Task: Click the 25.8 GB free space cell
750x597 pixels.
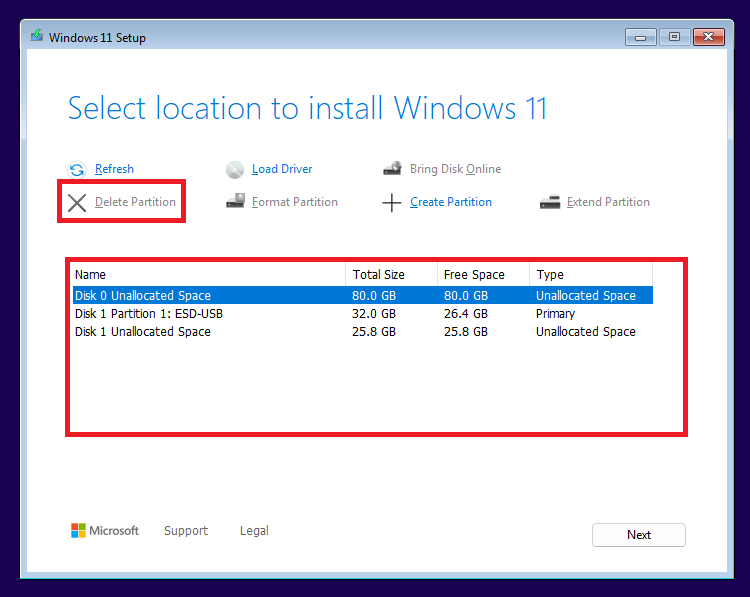Action: 466,332
